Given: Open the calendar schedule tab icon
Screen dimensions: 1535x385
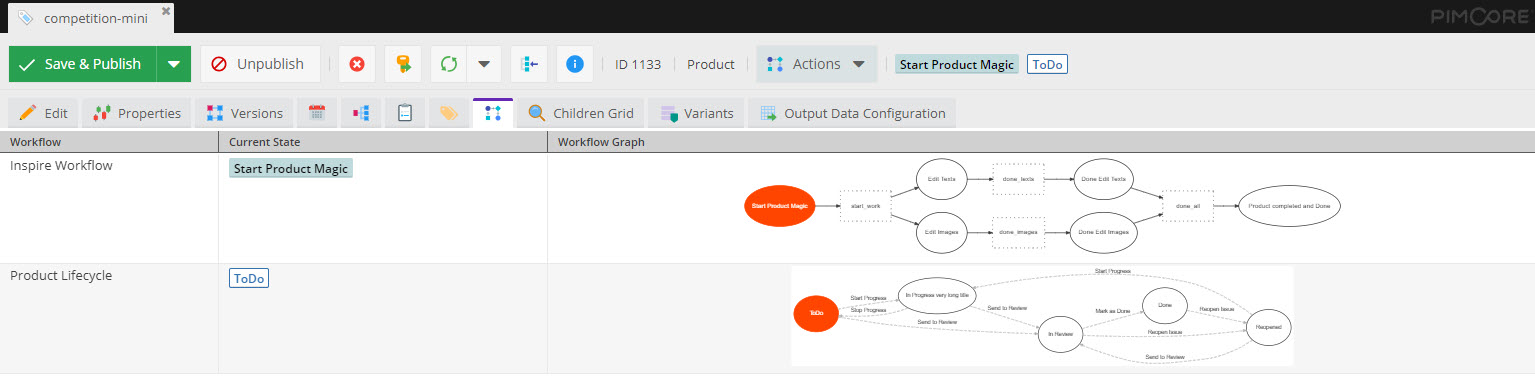Looking at the screenshot, I should point(317,113).
